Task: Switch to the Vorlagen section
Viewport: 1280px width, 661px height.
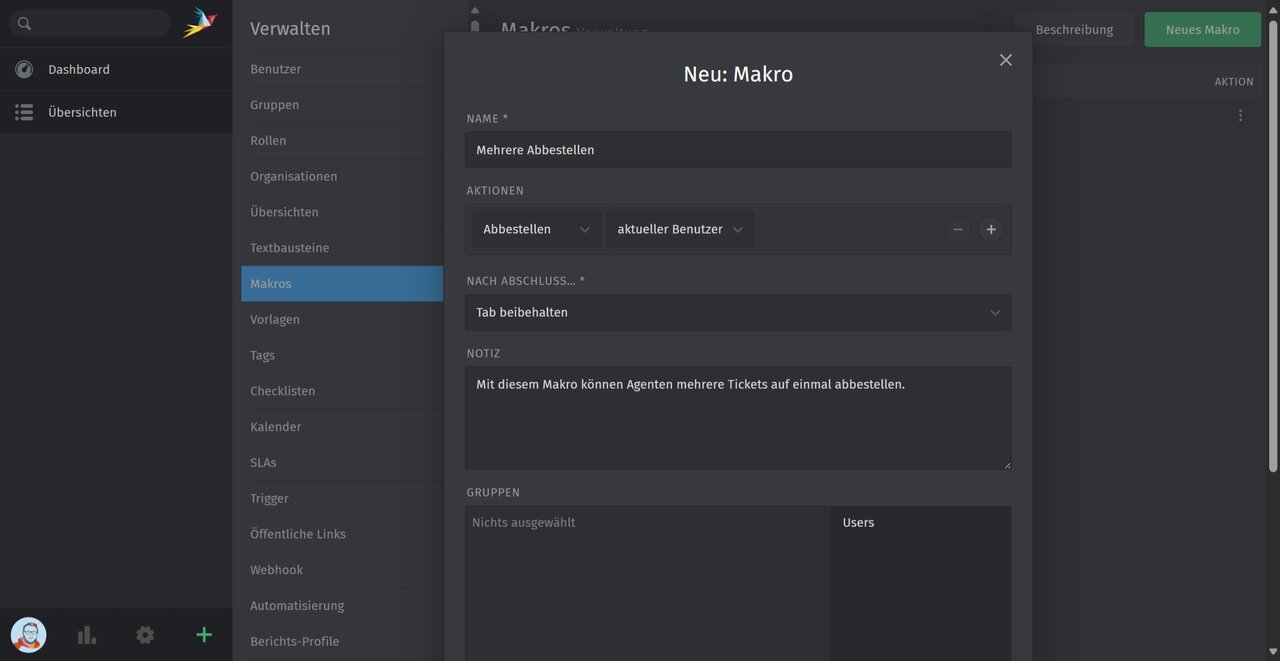Action: (x=274, y=319)
